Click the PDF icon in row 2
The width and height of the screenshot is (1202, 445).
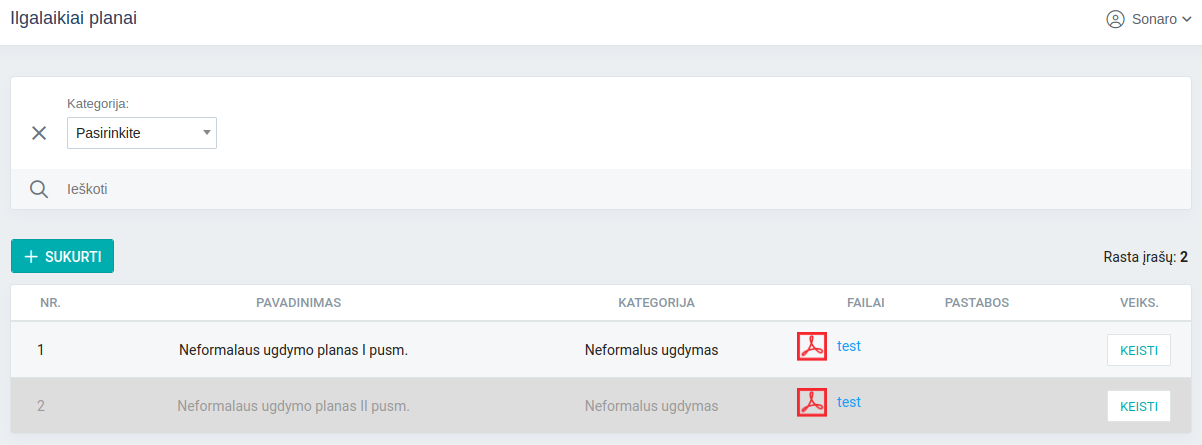pos(811,402)
